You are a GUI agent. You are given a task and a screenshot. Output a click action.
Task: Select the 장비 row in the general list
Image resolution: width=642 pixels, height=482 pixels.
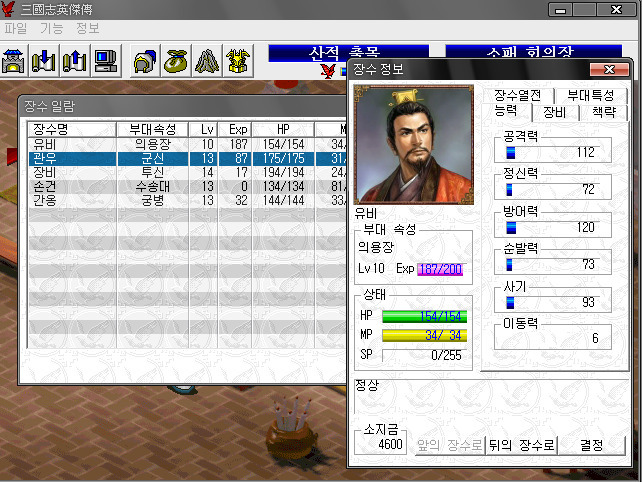tap(188, 172)
